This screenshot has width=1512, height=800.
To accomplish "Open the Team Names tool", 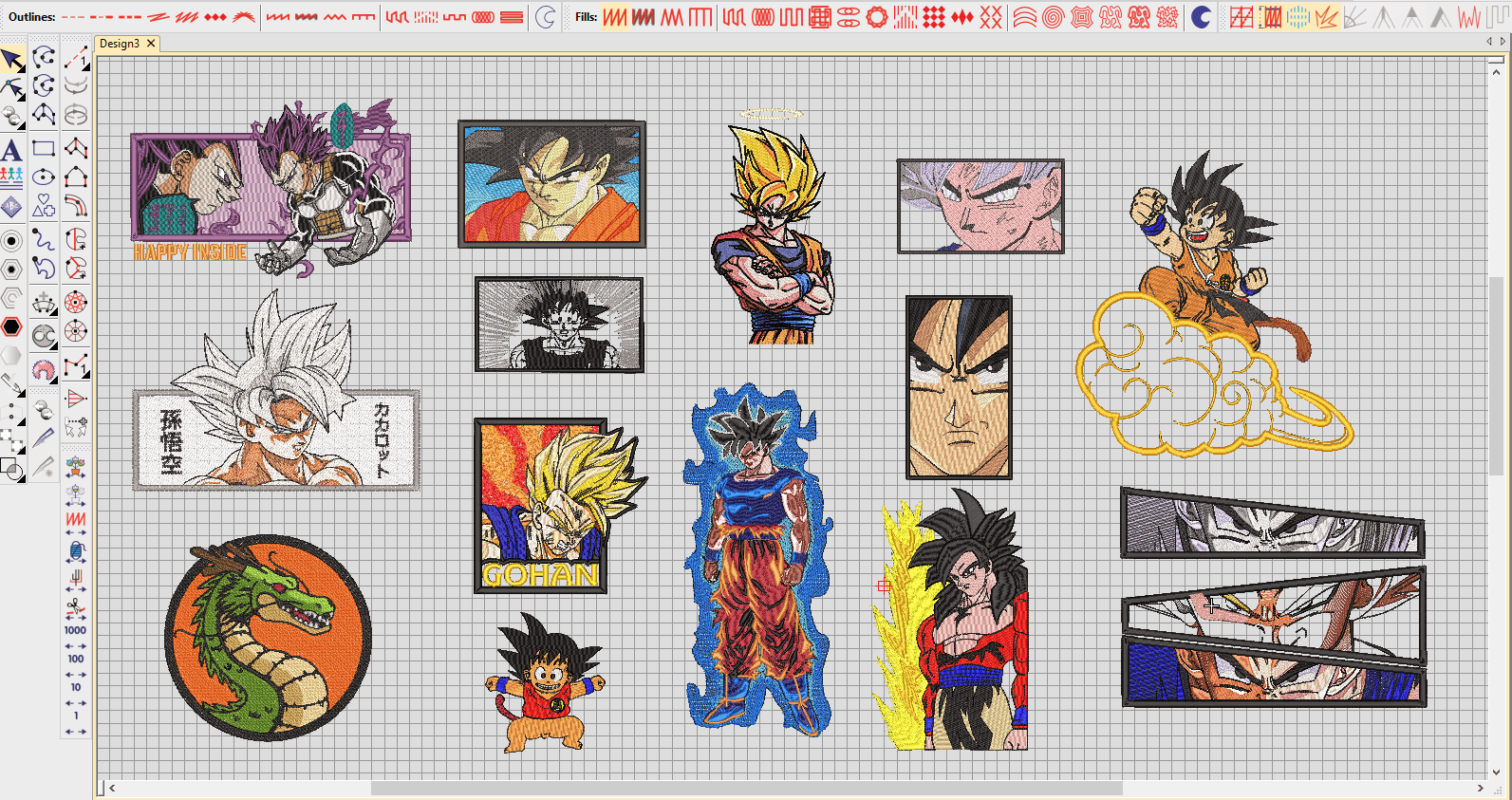I will (x=11, y=177).
